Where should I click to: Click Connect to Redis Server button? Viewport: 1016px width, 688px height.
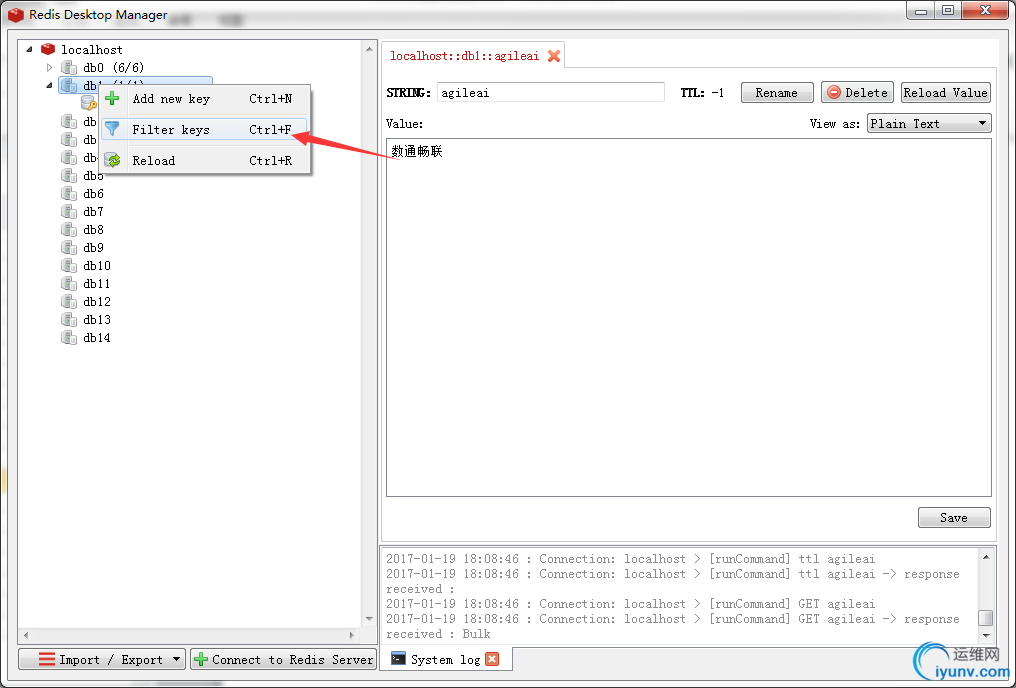click(x=284, y=659)
